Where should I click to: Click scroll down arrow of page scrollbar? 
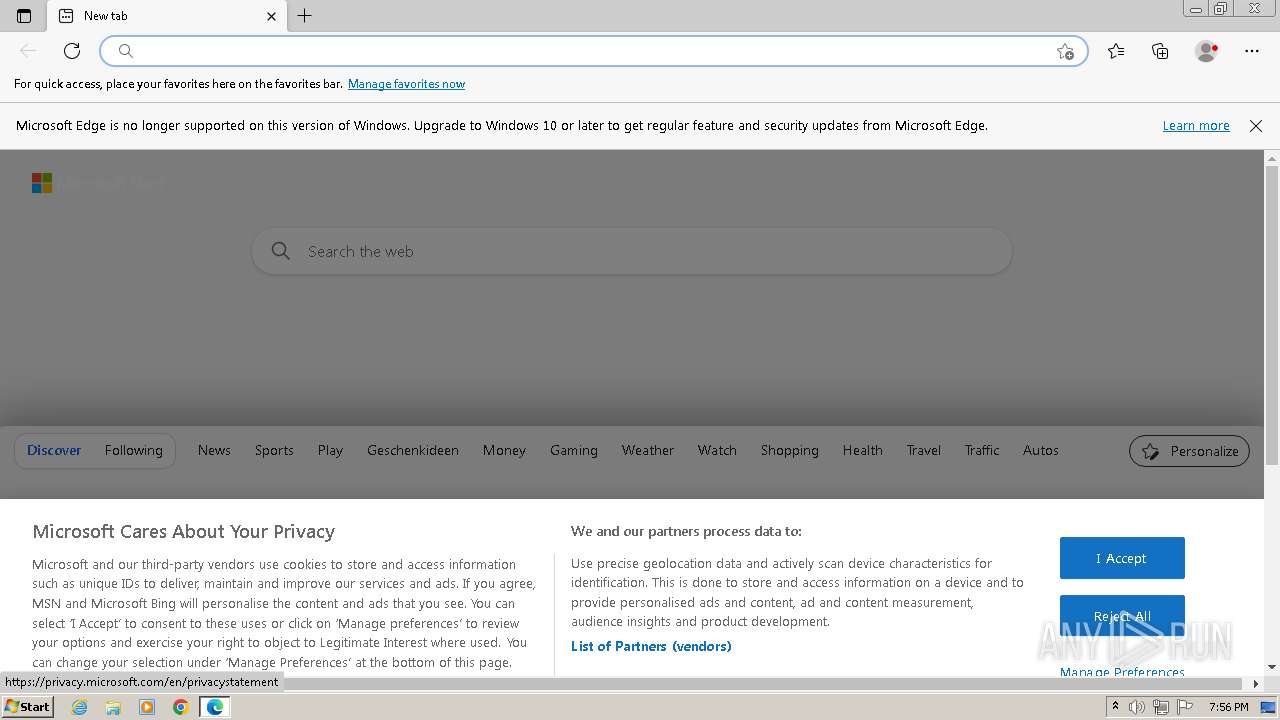pos(1272,667)
